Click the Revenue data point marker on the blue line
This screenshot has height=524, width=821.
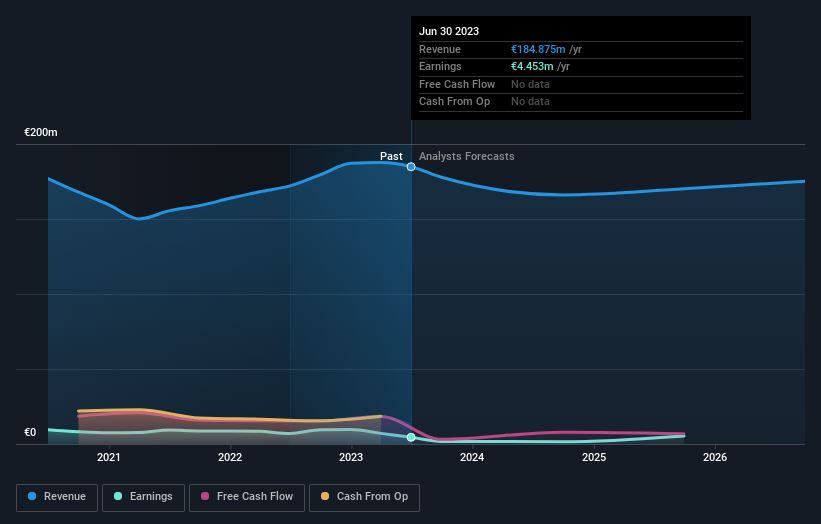(411, 166)
